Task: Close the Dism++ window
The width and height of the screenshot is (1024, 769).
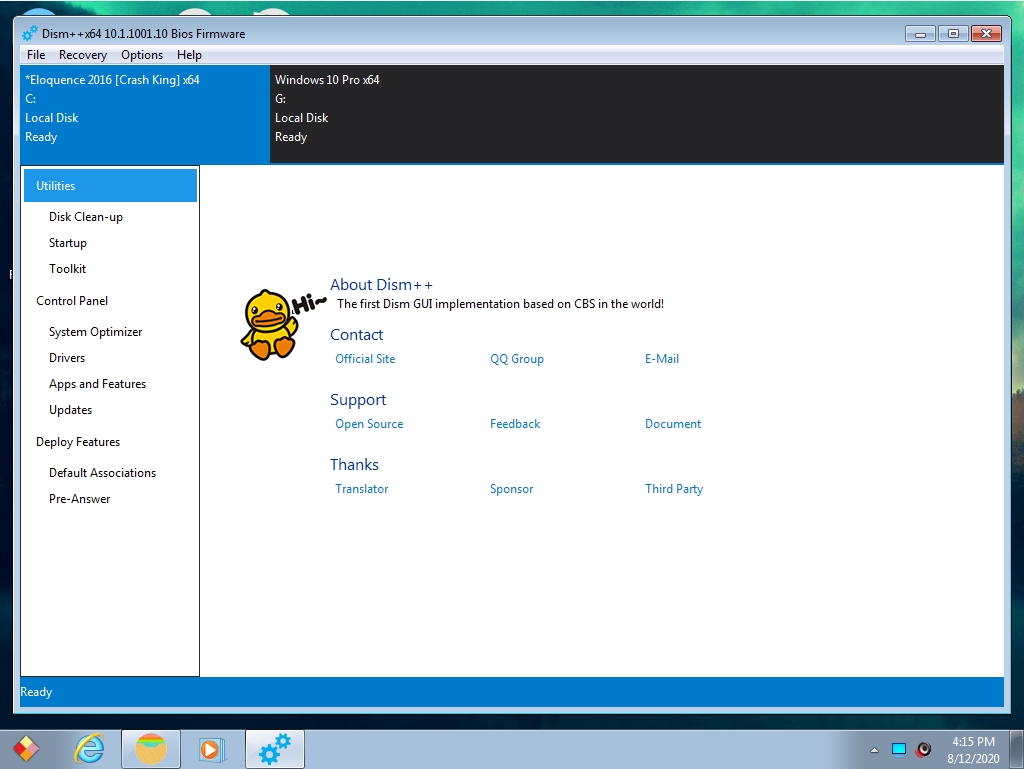Action: coord(987,33)
